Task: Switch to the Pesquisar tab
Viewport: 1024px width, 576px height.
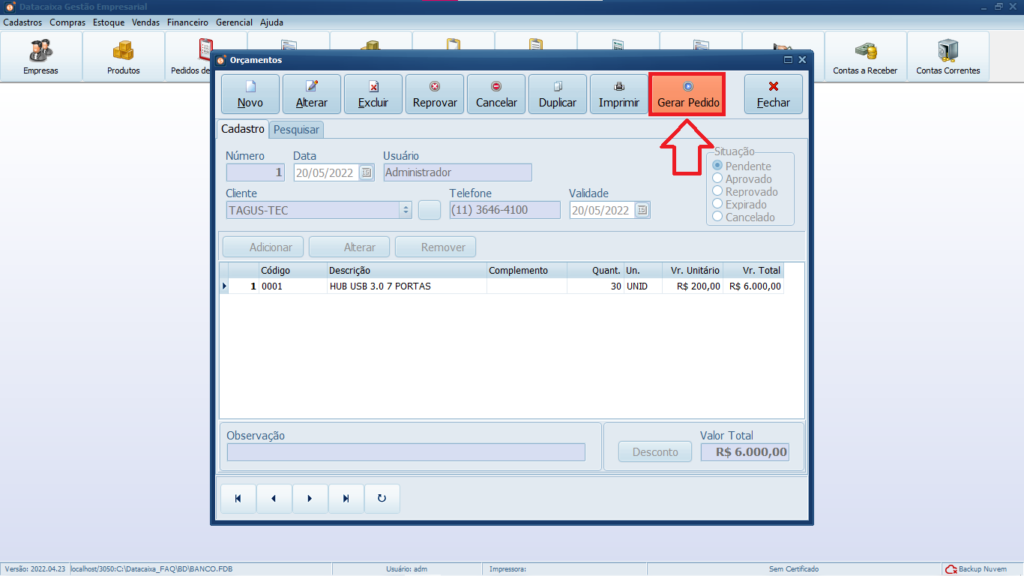Action: tap(296, 130)
